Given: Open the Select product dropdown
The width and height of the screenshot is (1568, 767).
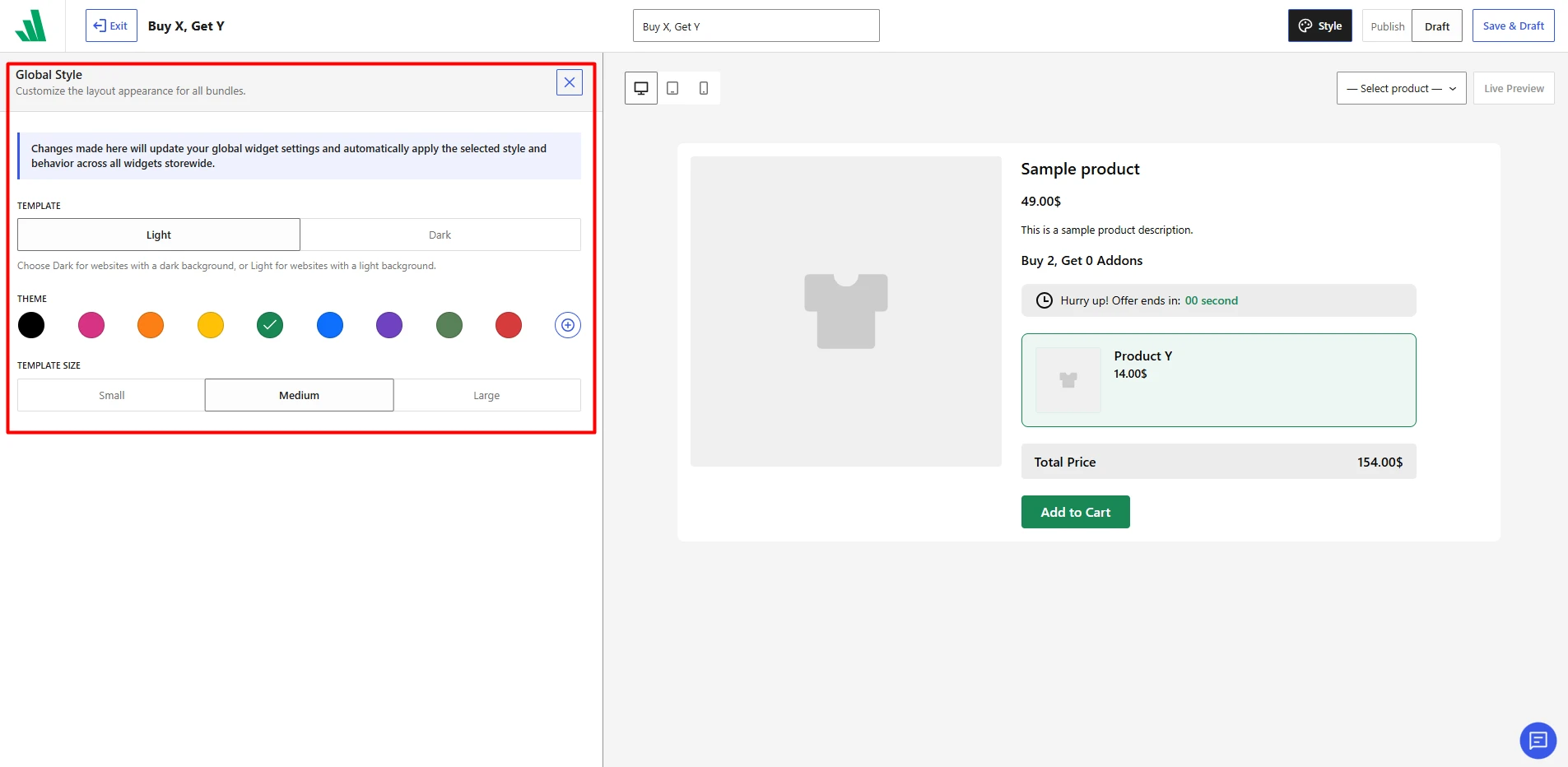Looking at the screenshot, I should click(x=1401, y=88).
